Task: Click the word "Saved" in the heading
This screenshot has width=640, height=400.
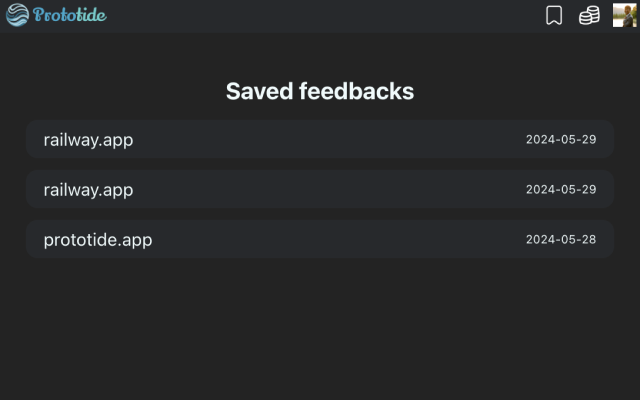Action: click(259, 91)
